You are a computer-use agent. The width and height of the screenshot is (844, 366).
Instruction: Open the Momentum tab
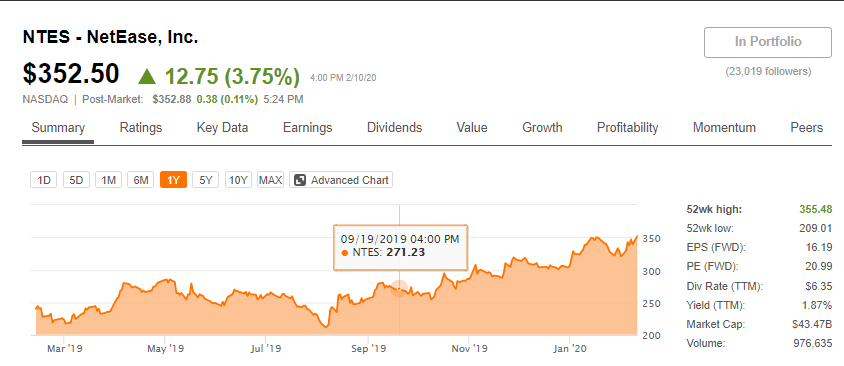(x=724, y=128)
